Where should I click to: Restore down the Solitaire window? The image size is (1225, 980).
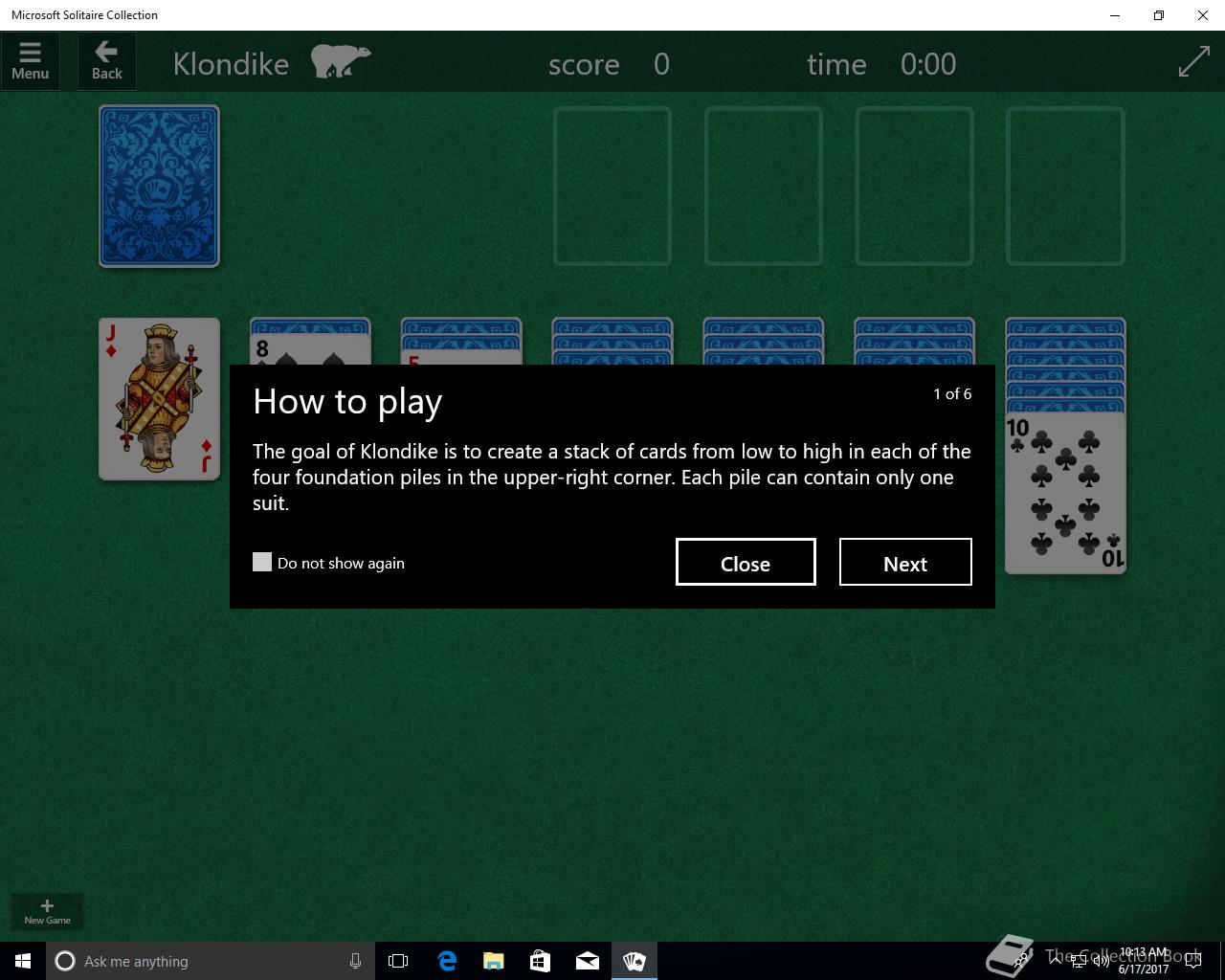click(x=1159, y=15)
